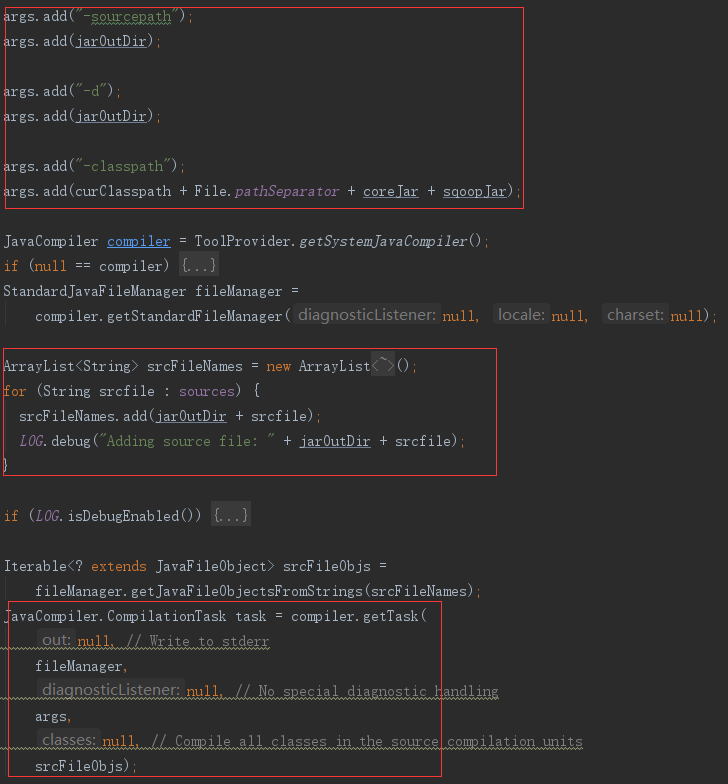This screenshot has height=784, width=728.
Task: Click the underlined compiler variable declaration
Action: pos(138,242)
